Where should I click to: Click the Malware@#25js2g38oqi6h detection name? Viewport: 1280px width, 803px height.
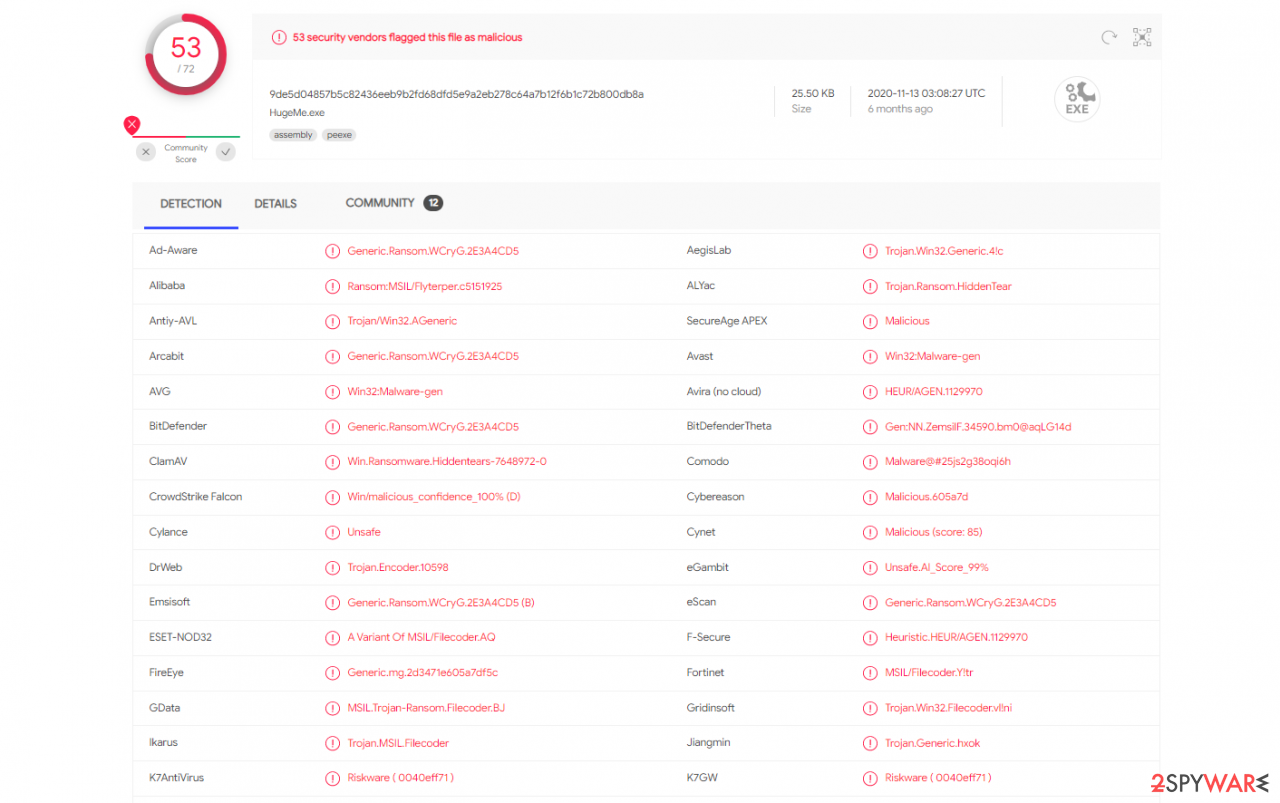coord(948,462)
